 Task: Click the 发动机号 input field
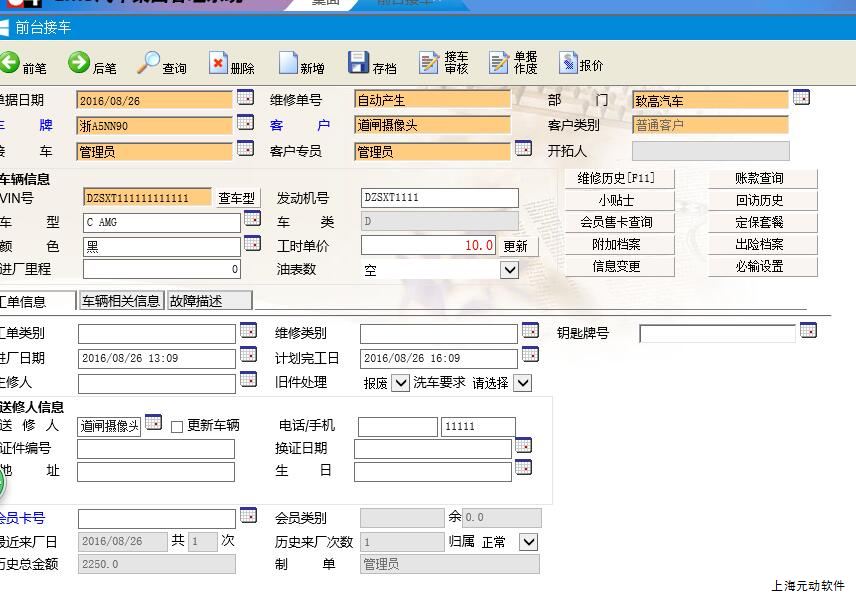coord(439,198)
